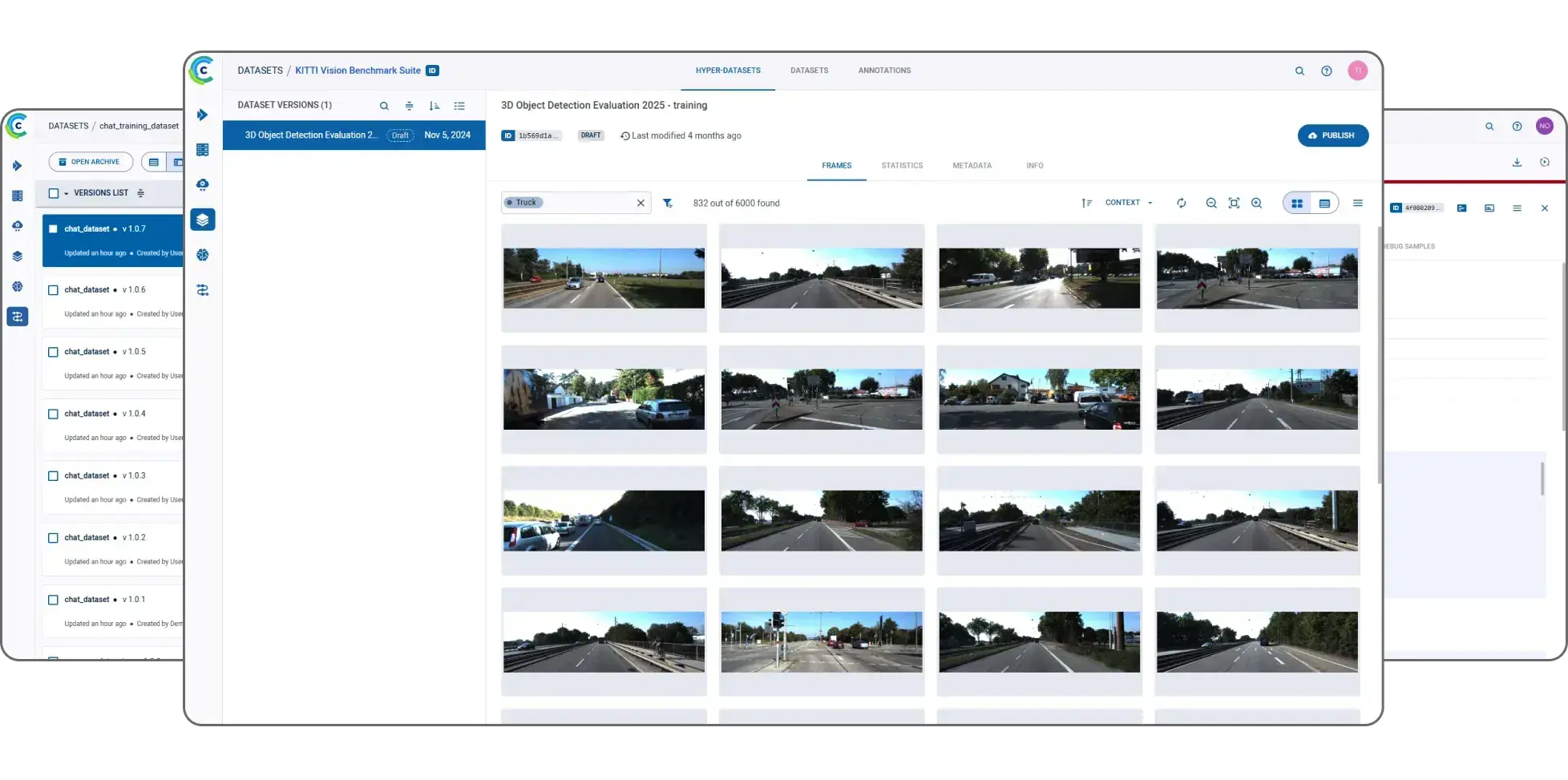Viewport: 1568px width, 780px height.
Task: Check the chat_dataset v1.0.2 checkbox
Action: click(x=53, y=537)
